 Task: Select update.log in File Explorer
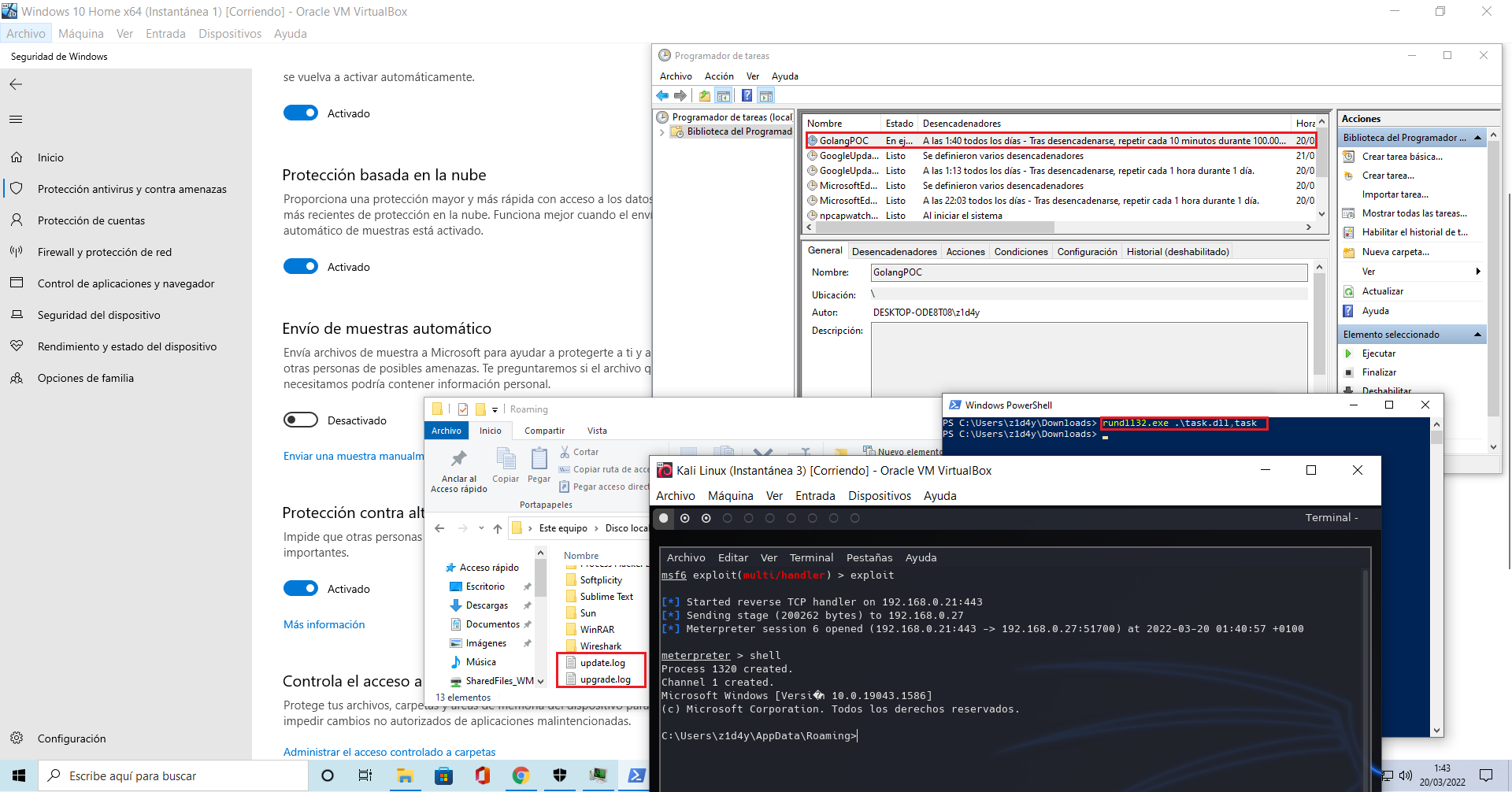(x=602, y=663)
